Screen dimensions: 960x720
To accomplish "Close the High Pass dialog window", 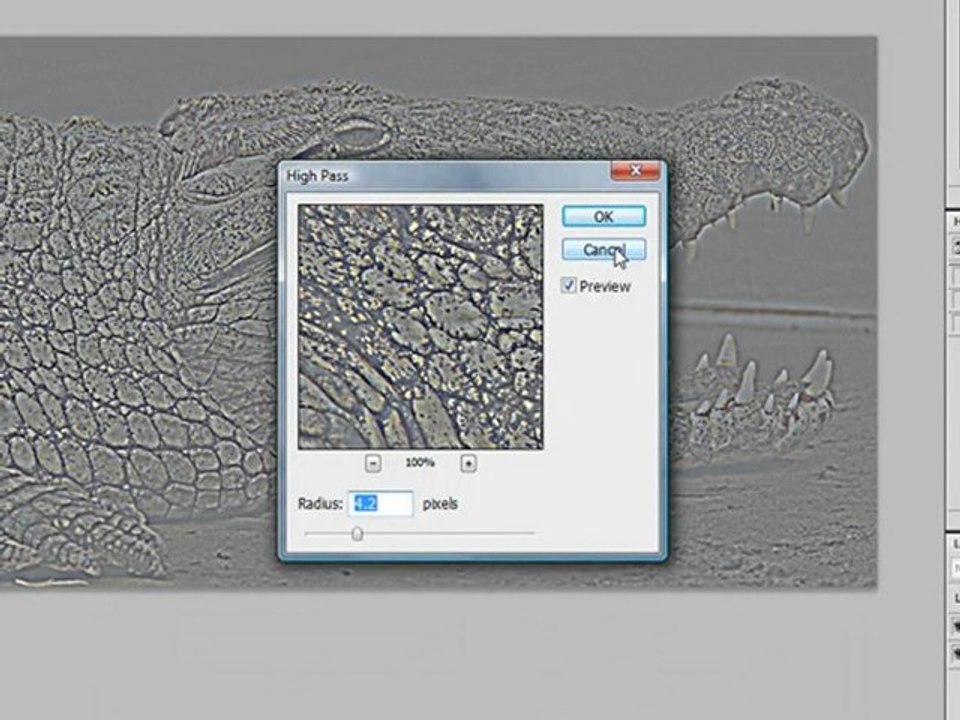I will point(636,171).
